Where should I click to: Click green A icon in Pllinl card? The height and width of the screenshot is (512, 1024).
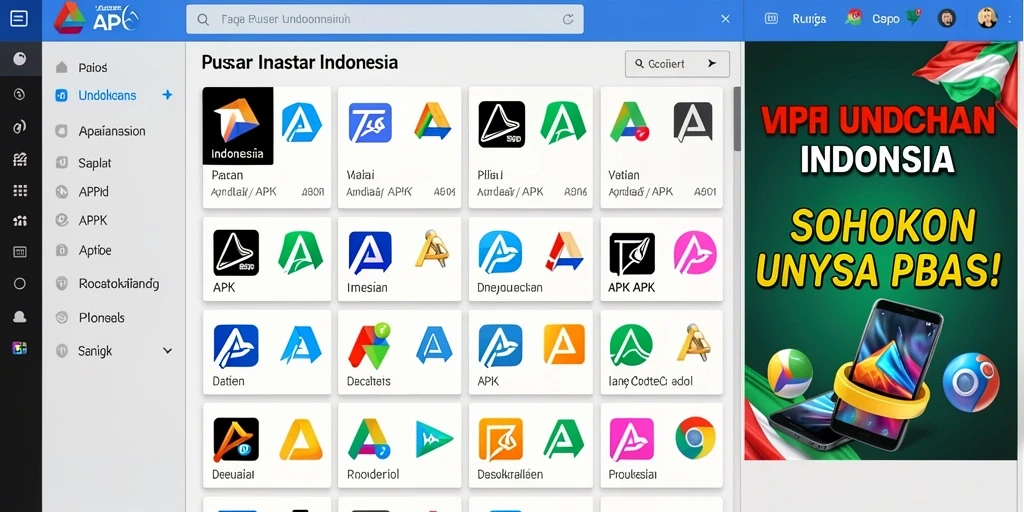tap(562, 123)
